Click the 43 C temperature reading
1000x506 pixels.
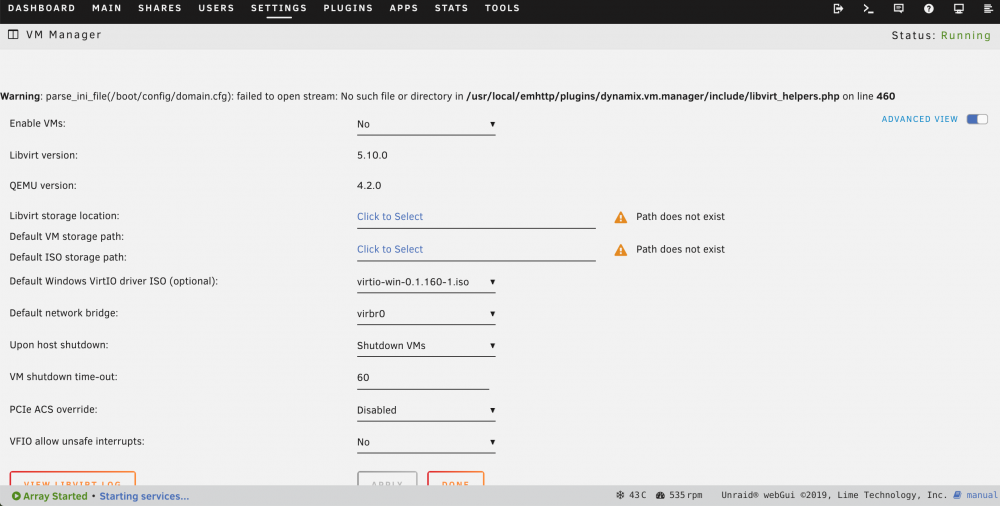coord(638,495)
